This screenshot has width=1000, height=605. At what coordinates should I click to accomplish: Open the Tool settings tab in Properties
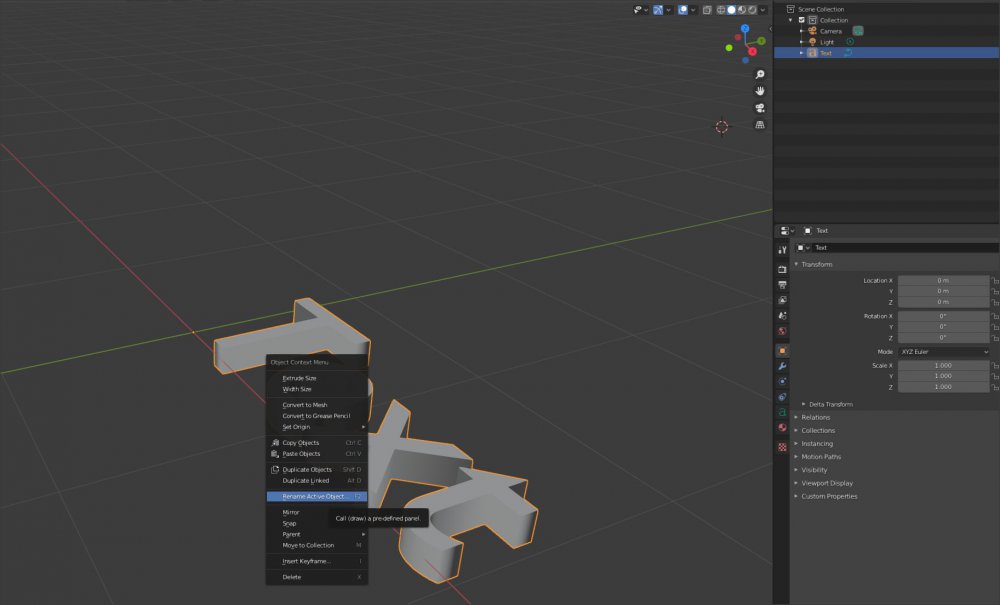click(782, 249)
